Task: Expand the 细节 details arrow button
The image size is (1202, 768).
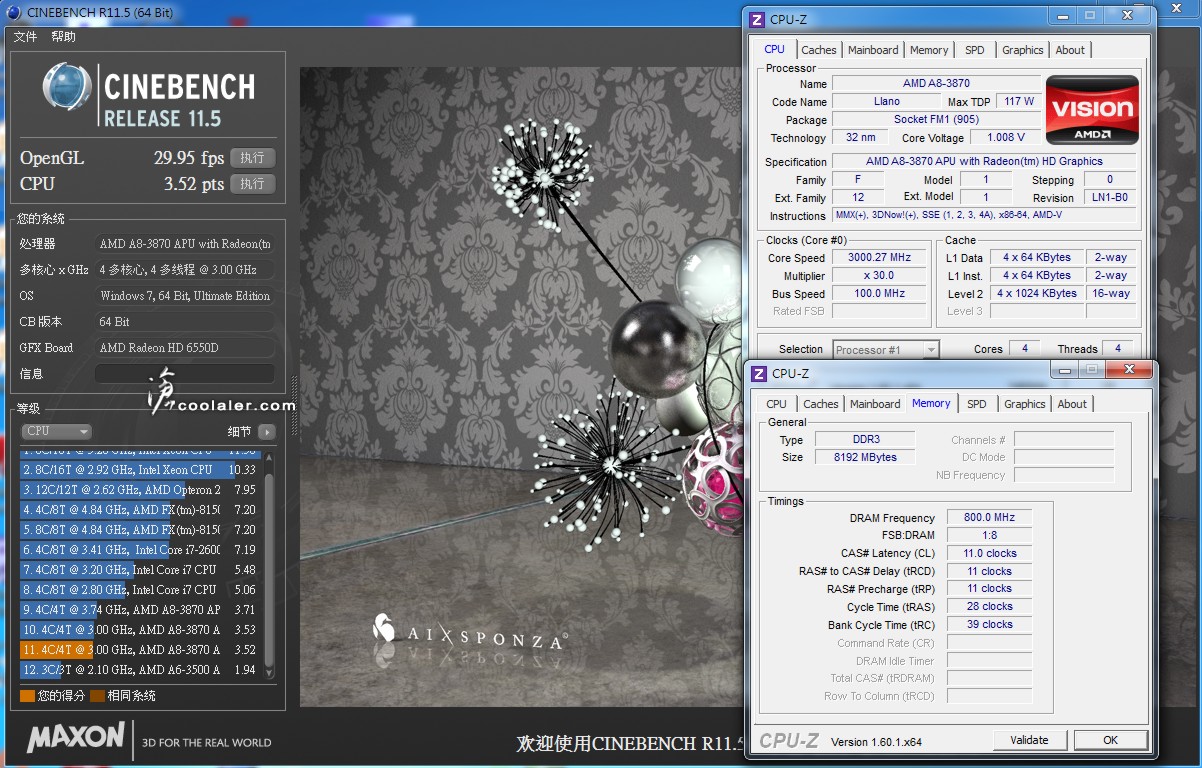Action: pyautogui.click(x=266, y=432)
